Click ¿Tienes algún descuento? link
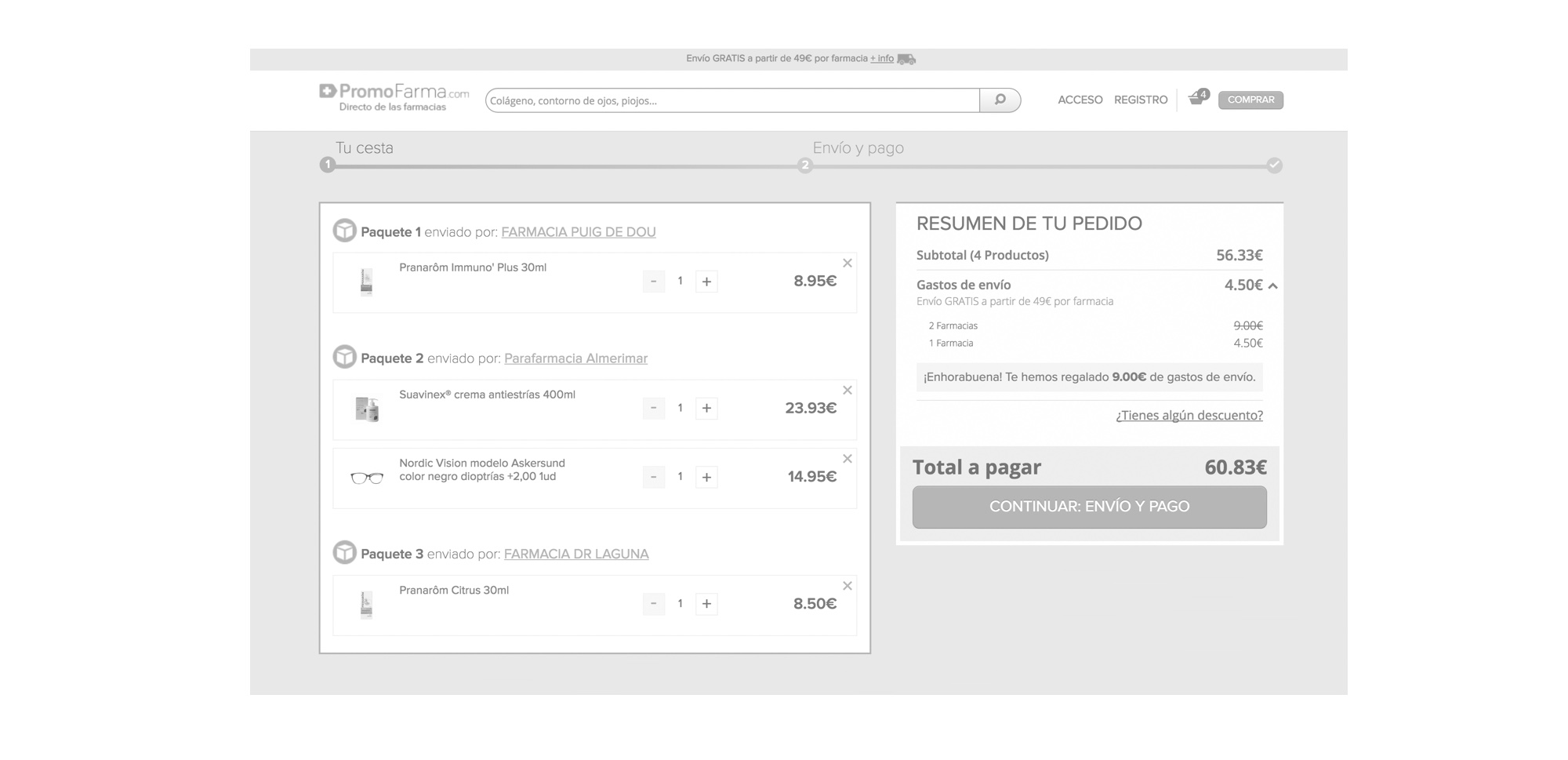1568x760 pixels. click(x=1189, y=415)
